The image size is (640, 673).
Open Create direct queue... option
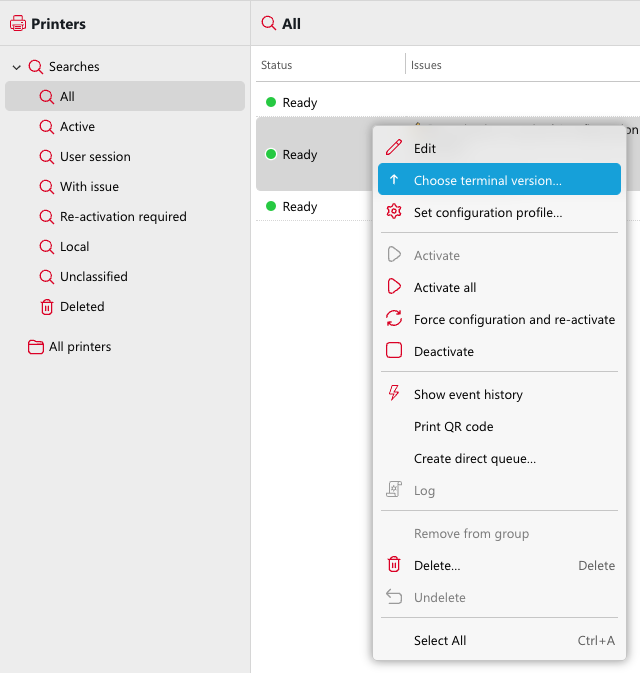coord(475,458)
